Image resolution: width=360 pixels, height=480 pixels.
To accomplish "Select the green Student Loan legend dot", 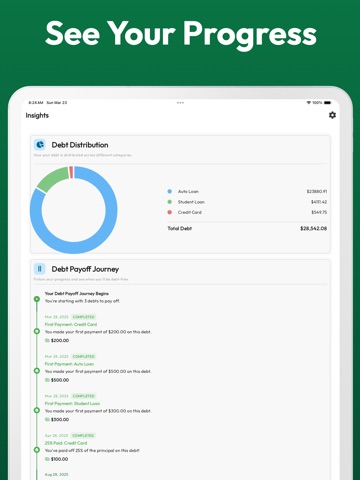I will [169, 202].
